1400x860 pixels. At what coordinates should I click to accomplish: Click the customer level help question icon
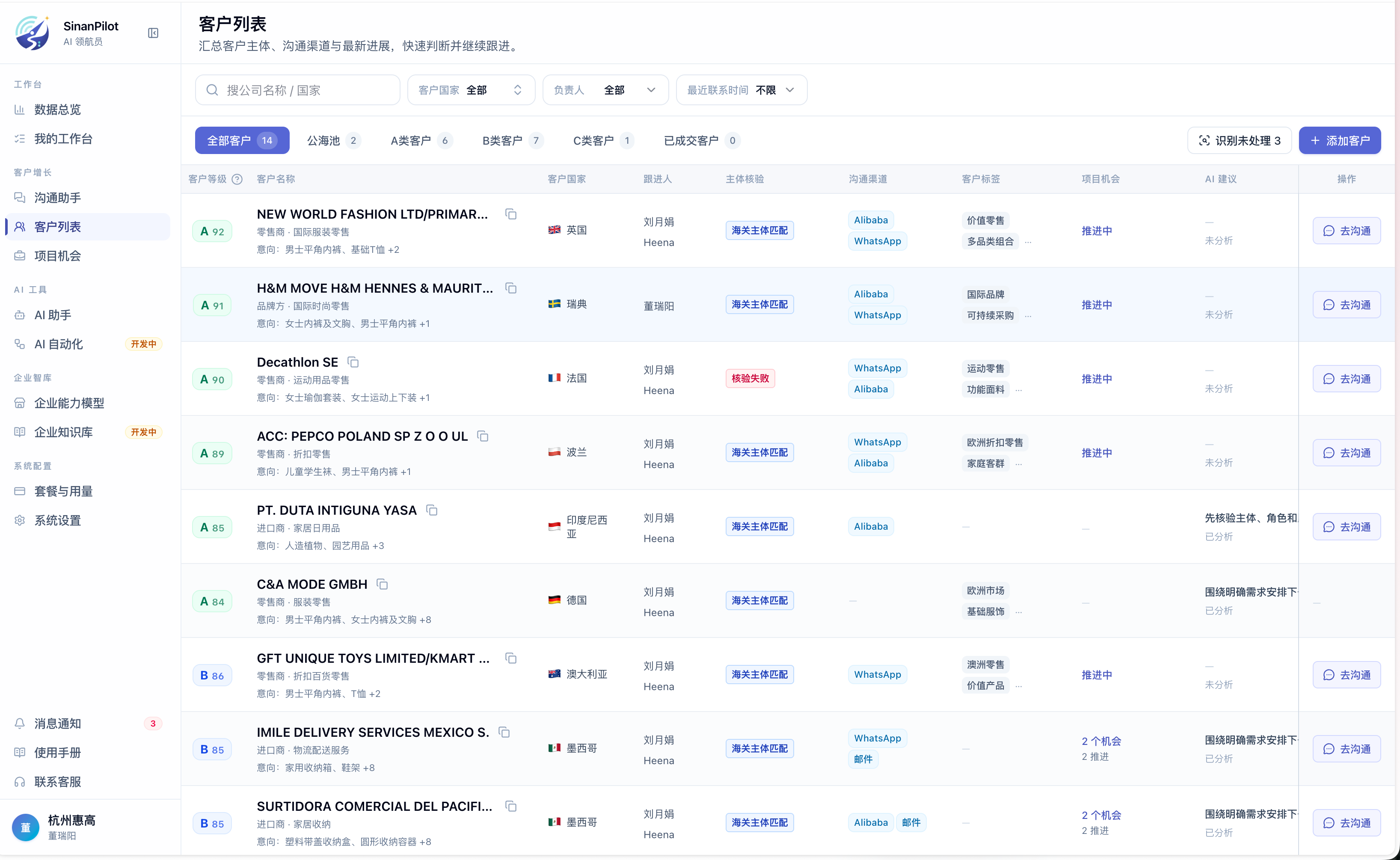tap(237, 179)
